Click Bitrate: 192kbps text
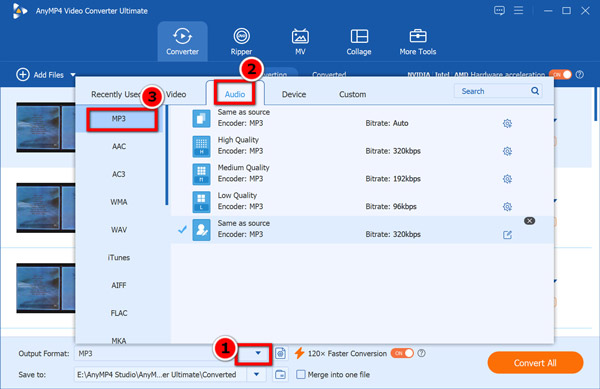Viewport: 600px width, 389px height. tap(393, 179)
